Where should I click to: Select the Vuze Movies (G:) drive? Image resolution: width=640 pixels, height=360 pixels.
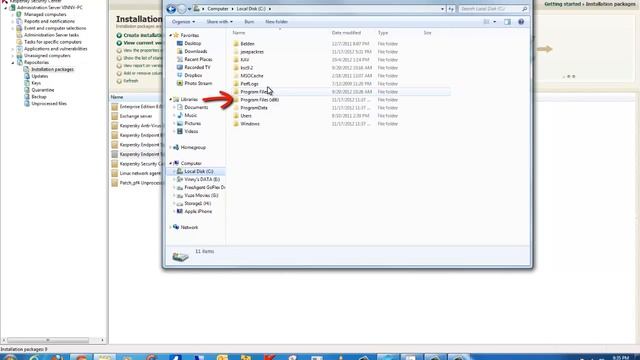click(201, 196)
